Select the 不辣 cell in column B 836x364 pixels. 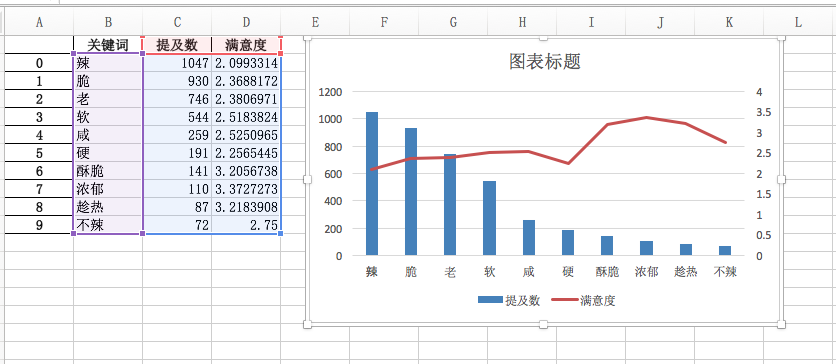point(108,225)
